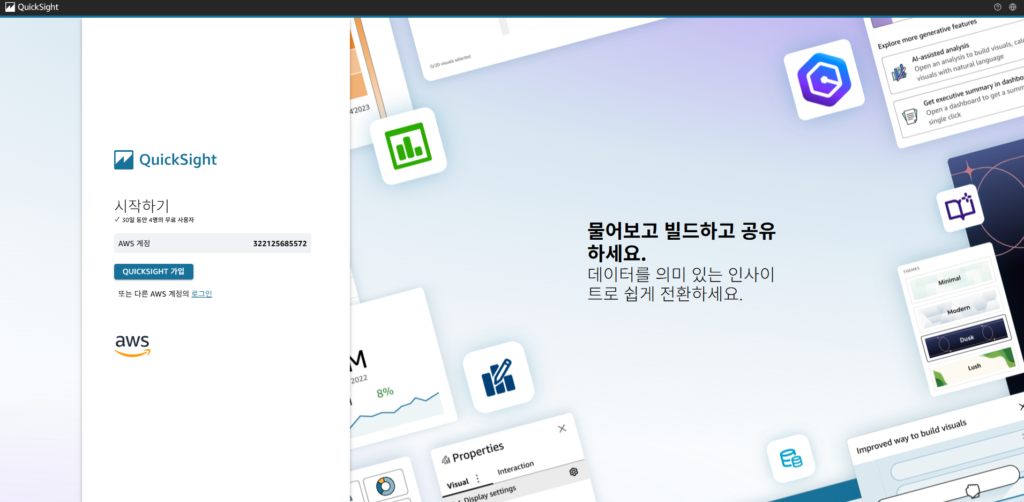Click the aws logo in the sign-up panel
The height and width of the screenshot is (502, 1024).
pos(133,345)
